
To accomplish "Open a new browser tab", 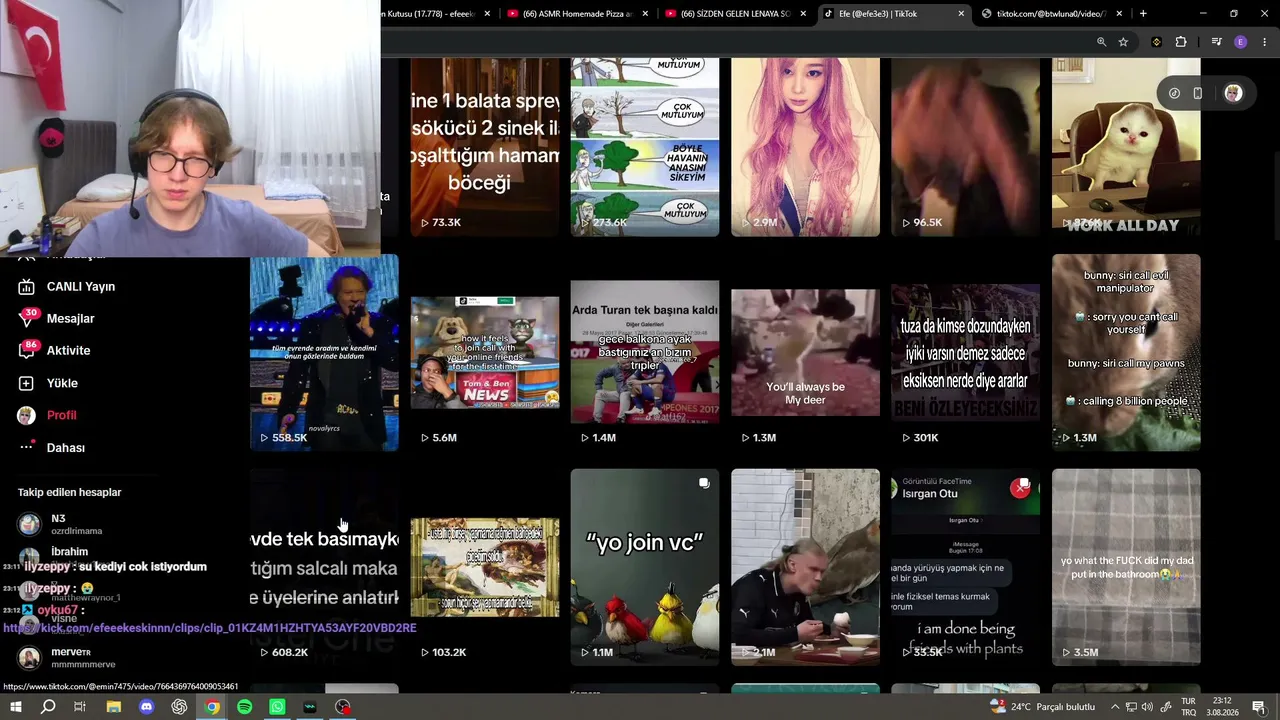I will tap(1143, 14).
